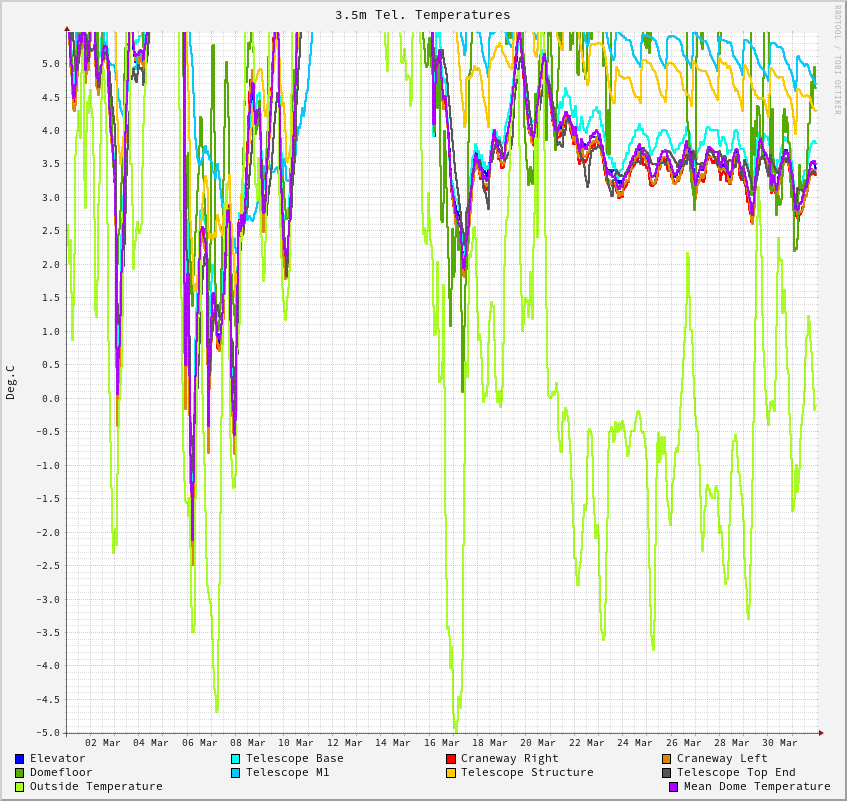Click the red Craneway Right legend swatch
847x801 pixels.
coord(451,759)
